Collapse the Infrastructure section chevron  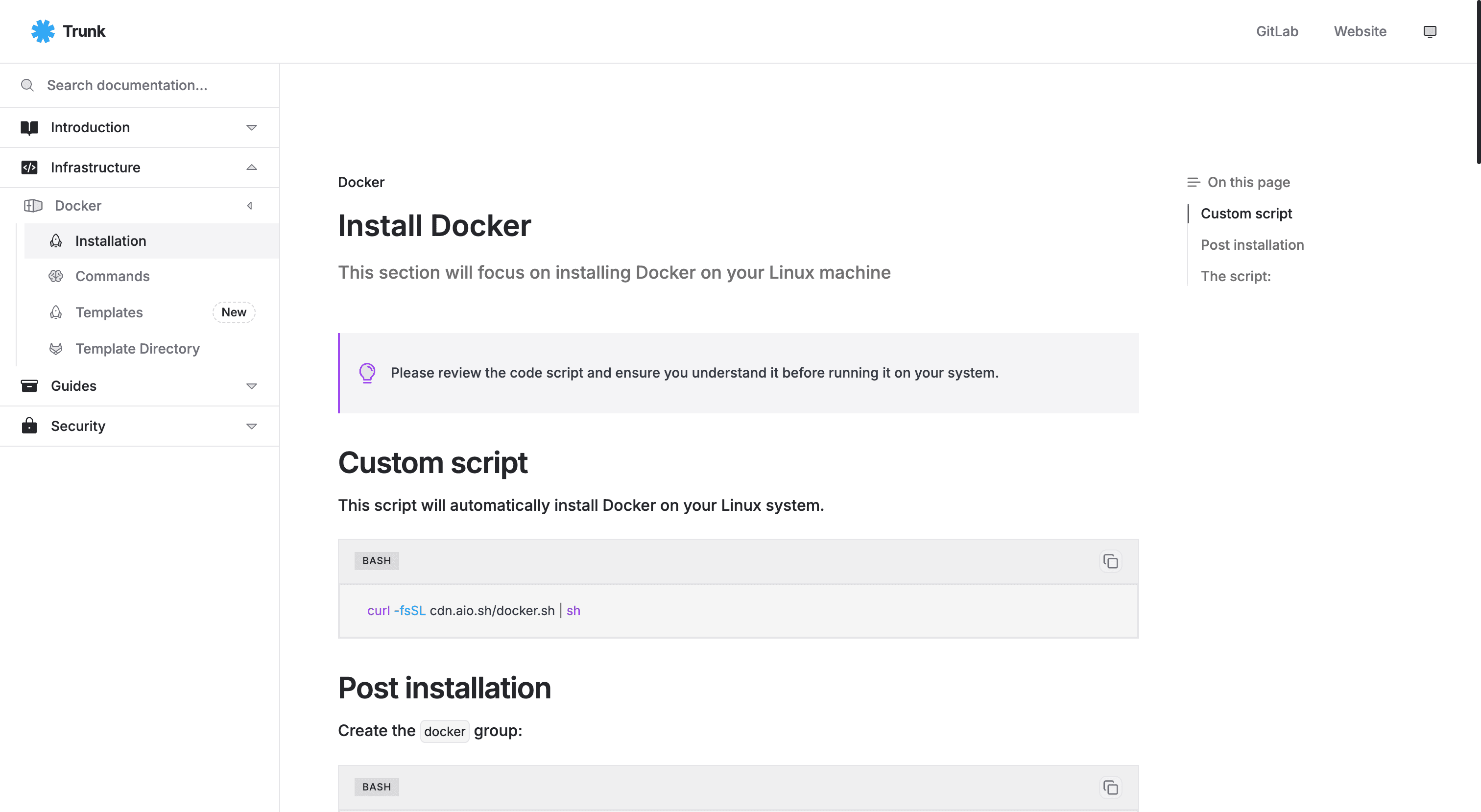coord(251,167)
